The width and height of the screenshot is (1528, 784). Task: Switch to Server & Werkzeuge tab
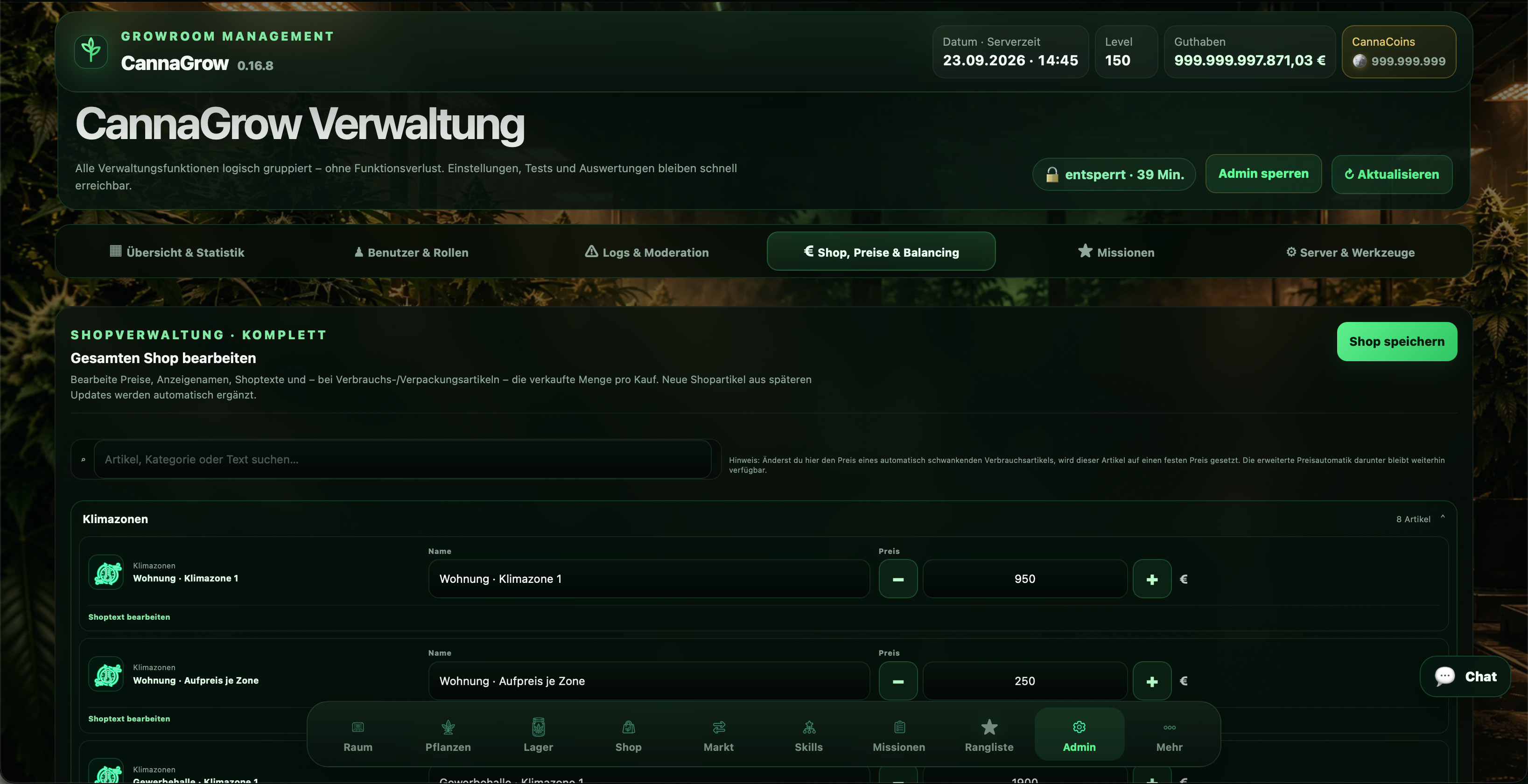point(1350,252)
